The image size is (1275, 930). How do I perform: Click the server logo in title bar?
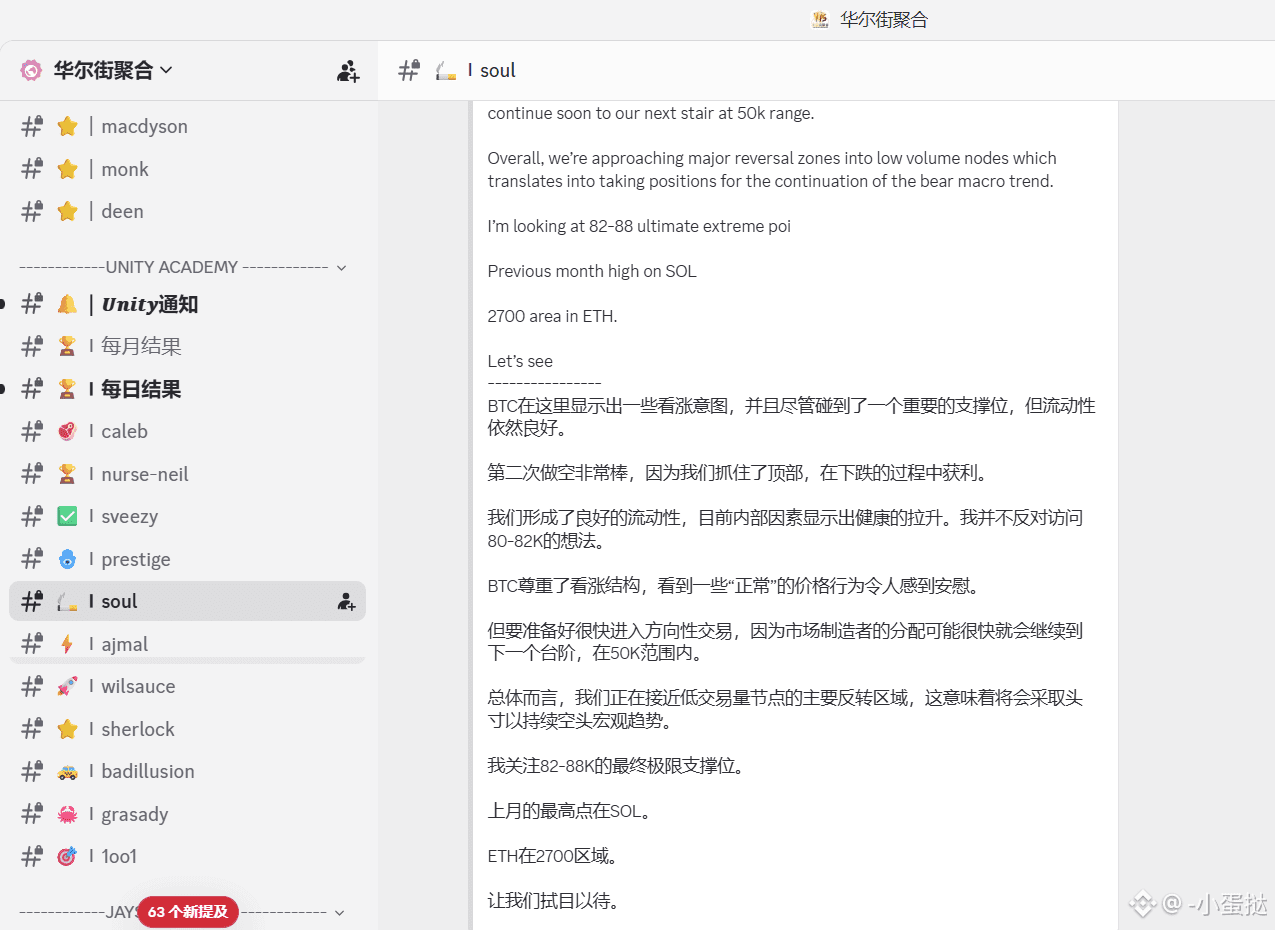pos(821,19)
